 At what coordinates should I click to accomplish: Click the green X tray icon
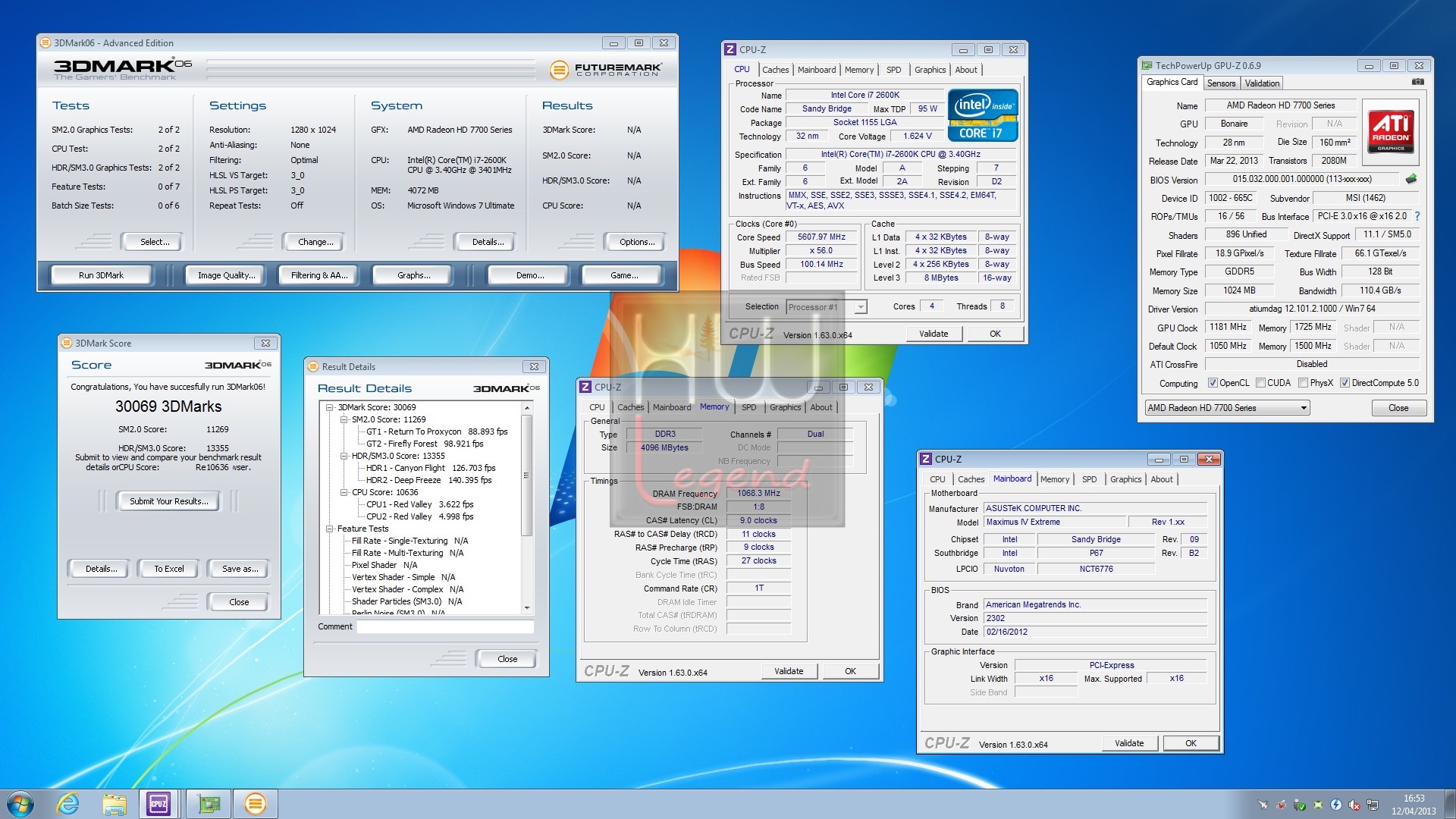click(x=1318, y=805)
